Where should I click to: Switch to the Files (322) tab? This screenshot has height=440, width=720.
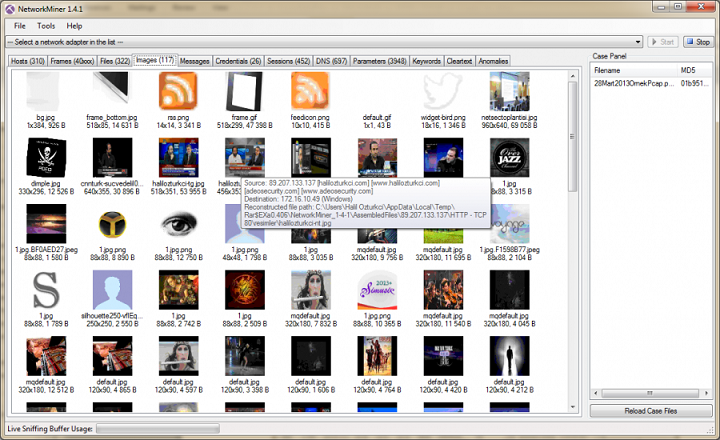coord(115,61)
